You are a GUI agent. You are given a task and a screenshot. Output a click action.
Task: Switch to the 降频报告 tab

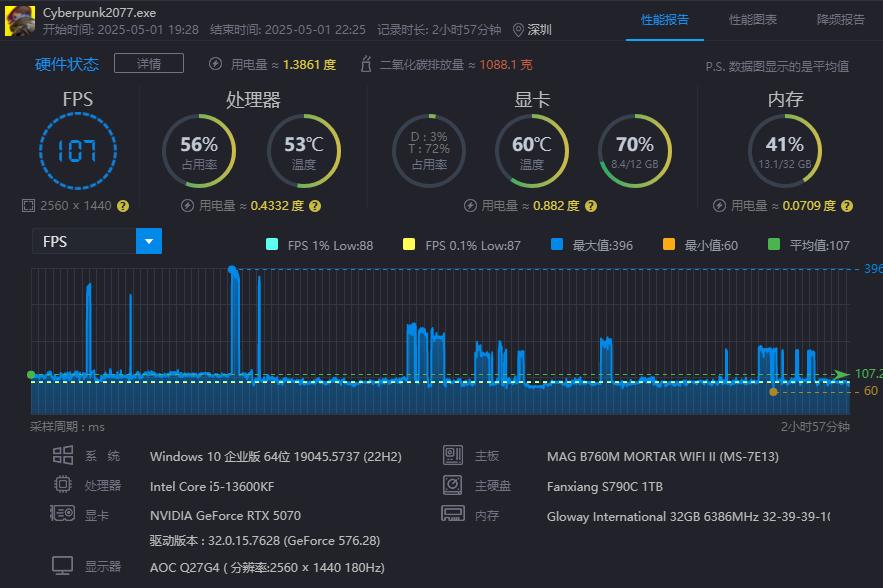click(x=841, y=20)
